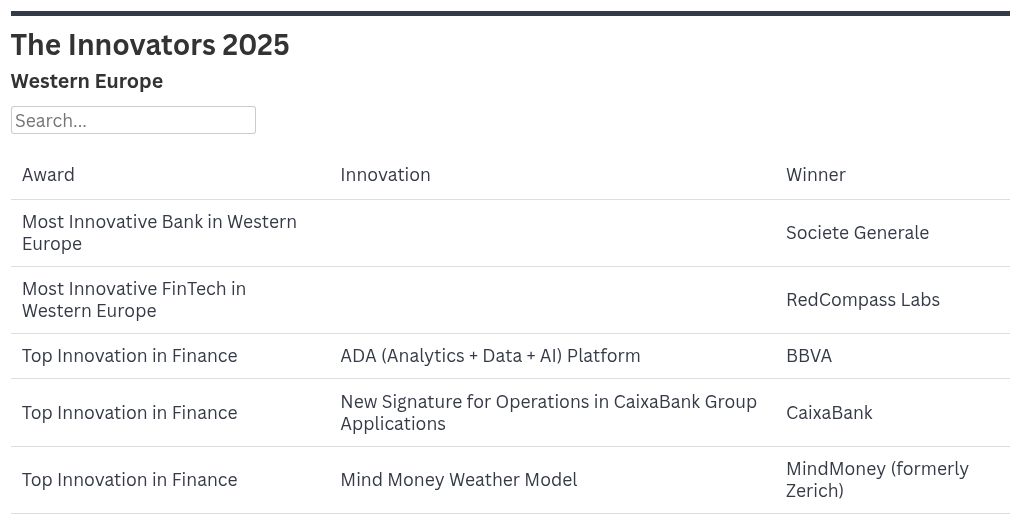Screen dimensions: 1020x524
Task: Click MindMoney (formerly Zerich) winner cell
Action: (877, 480)
